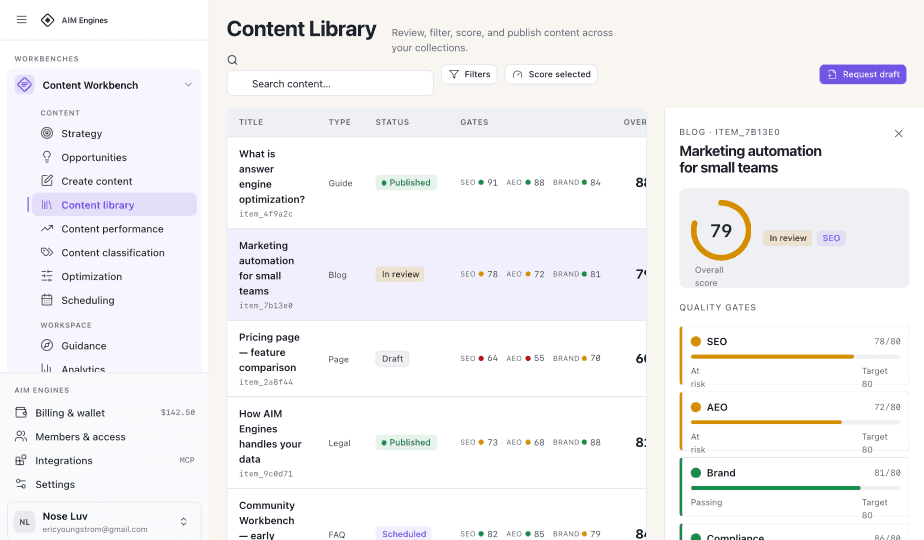Screen dimensions: 924x540
Task: Click the Guidance compass icon
Action: [47, 345]
